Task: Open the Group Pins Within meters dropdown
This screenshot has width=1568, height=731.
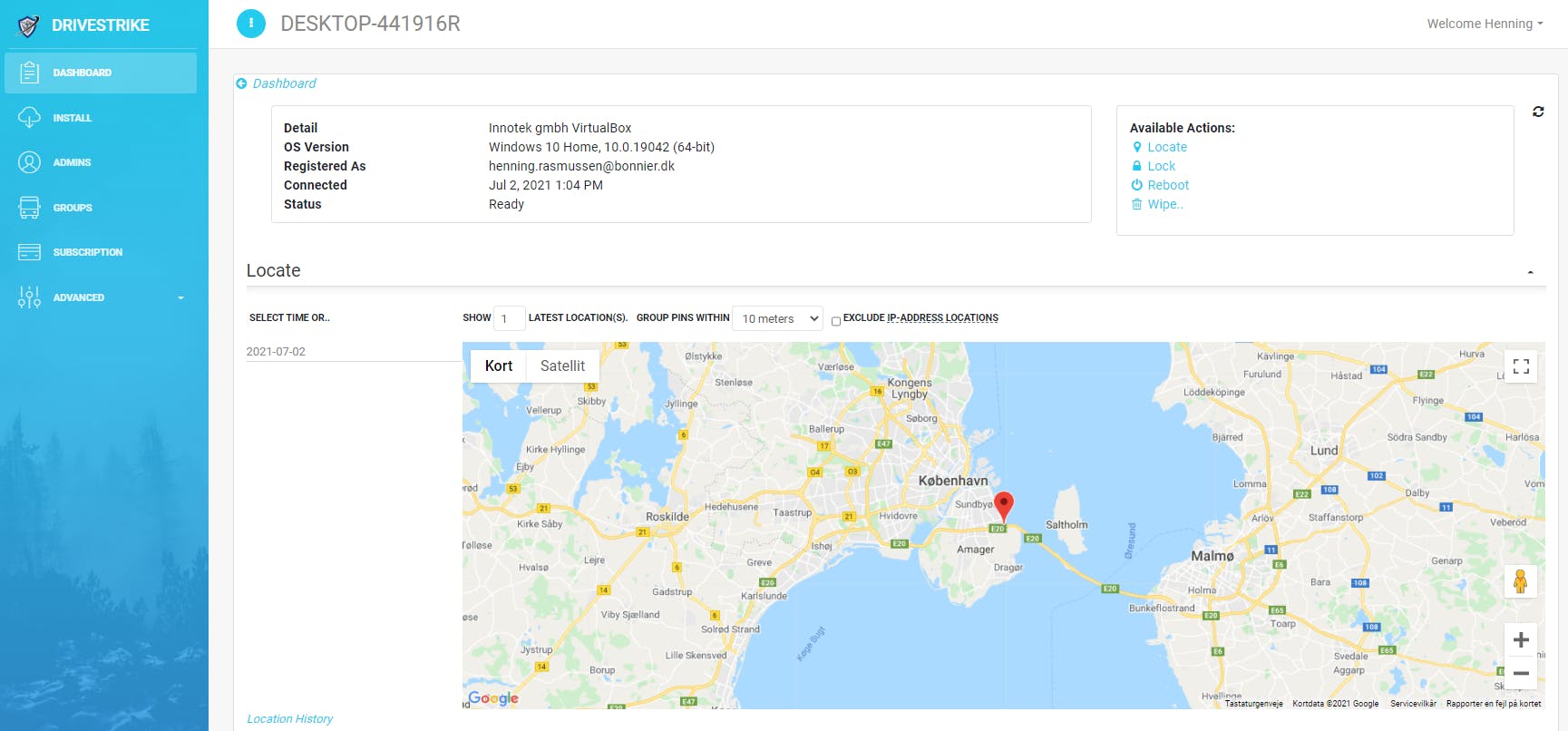Action: [777, 318]
